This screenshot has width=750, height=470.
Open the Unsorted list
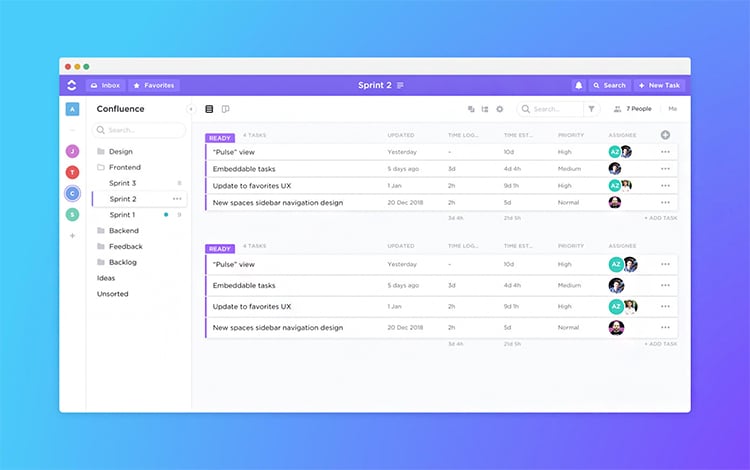112,294
